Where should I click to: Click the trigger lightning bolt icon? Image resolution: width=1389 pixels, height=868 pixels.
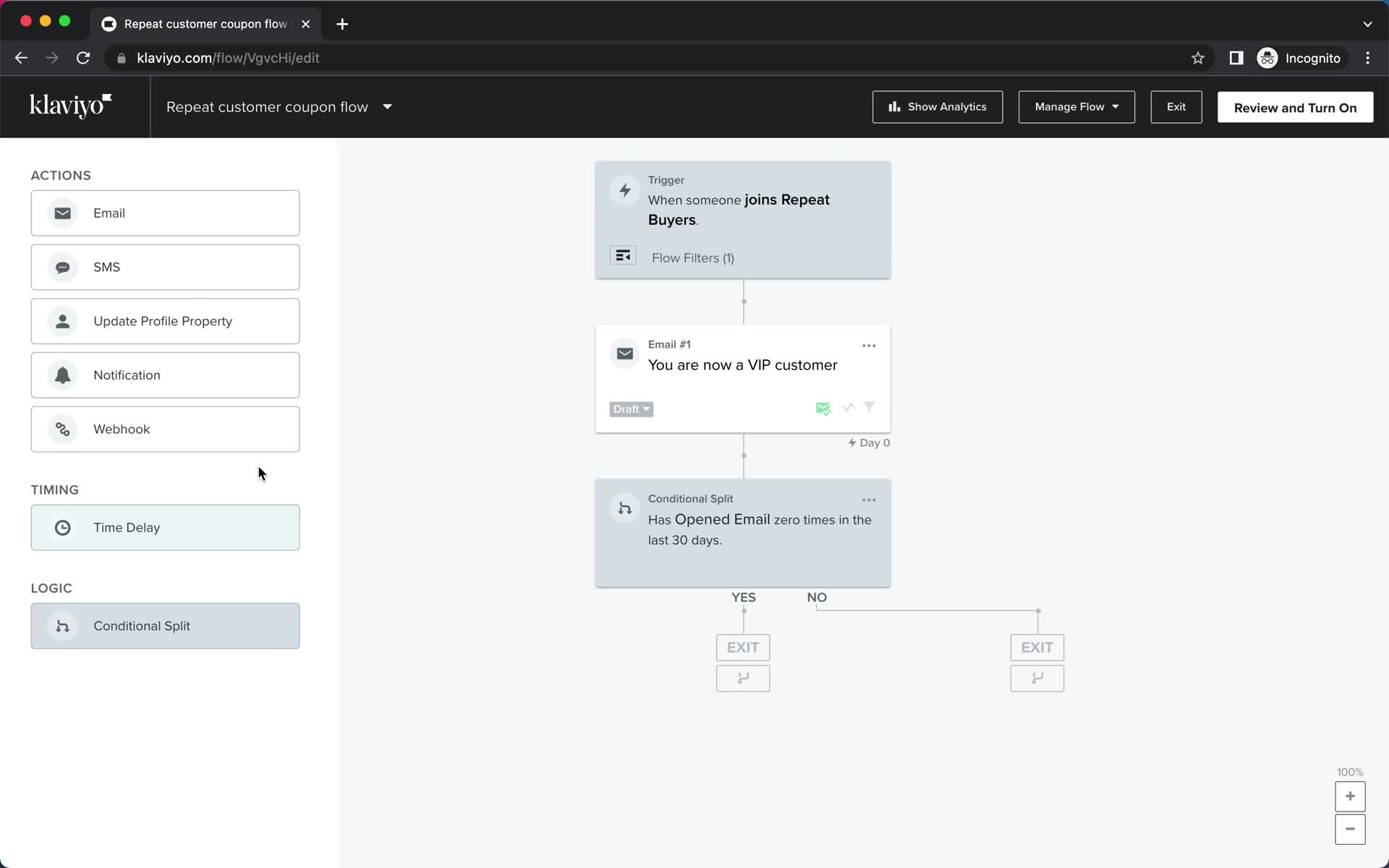pos(625,190)
